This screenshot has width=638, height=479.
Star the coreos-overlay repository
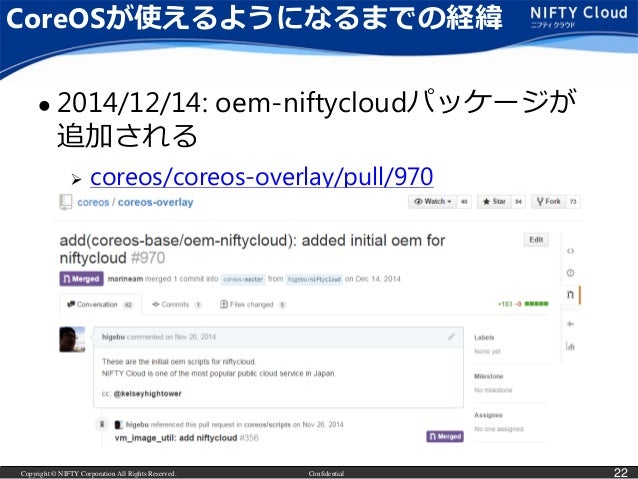pos(494,201)
